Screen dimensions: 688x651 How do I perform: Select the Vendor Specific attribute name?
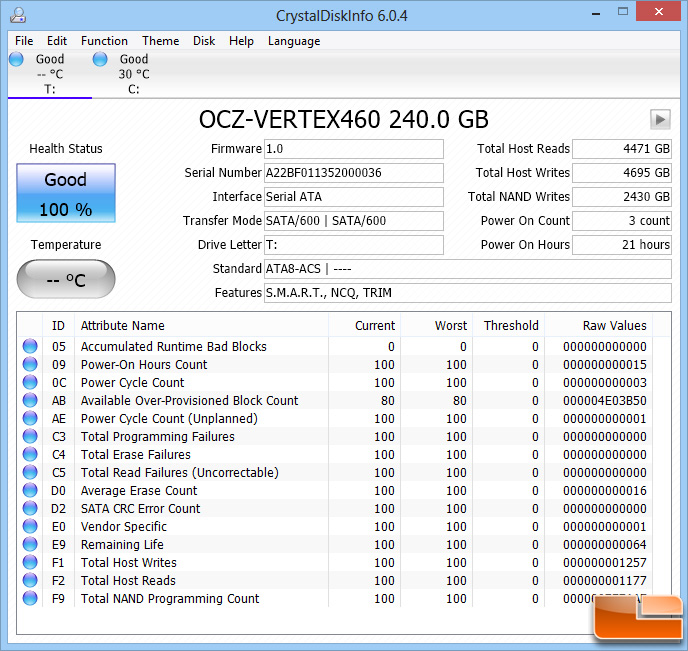[124, 526]
